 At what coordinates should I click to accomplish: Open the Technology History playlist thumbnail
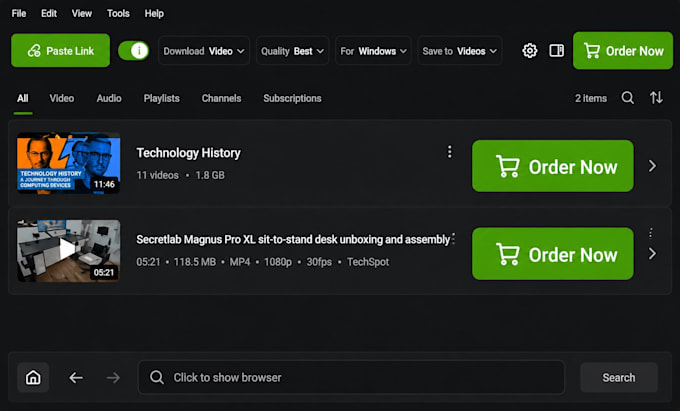pos(69,163)
